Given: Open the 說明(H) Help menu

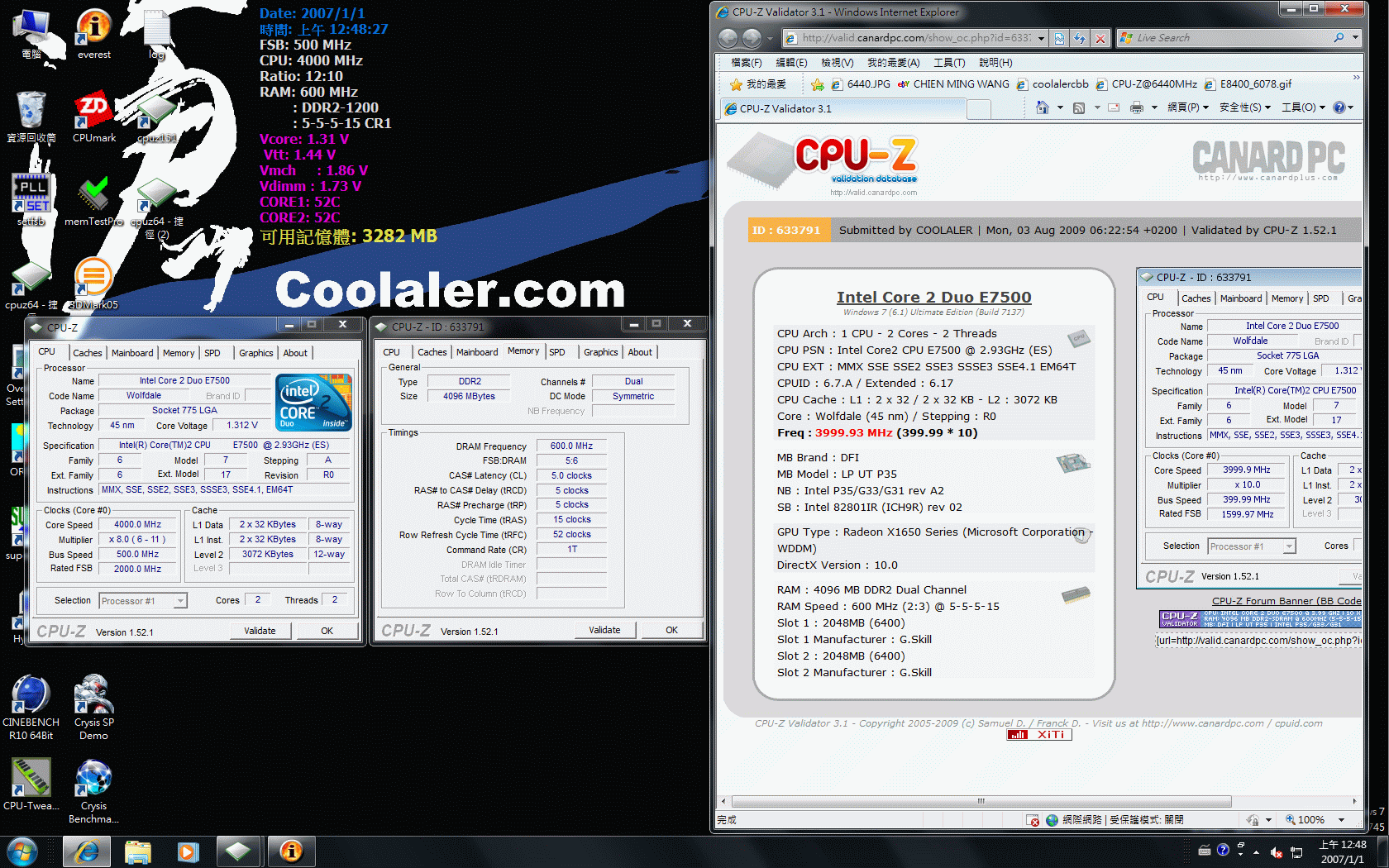Looking at the screenshot, I should click(995, 63).
